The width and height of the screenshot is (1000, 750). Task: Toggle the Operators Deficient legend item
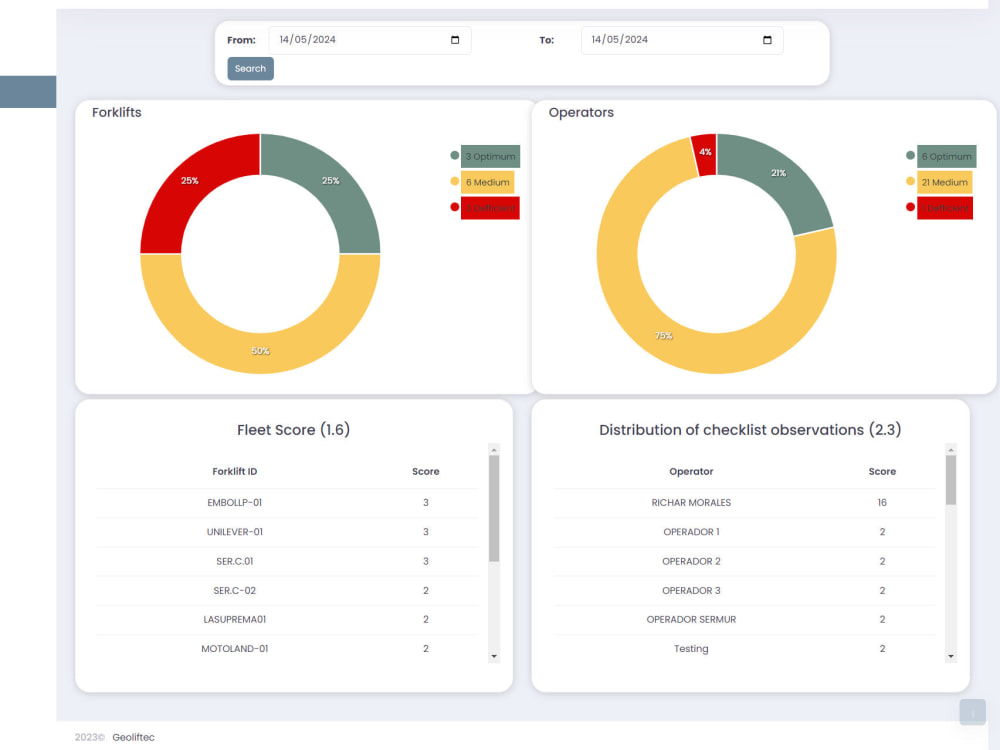point(939,208)
